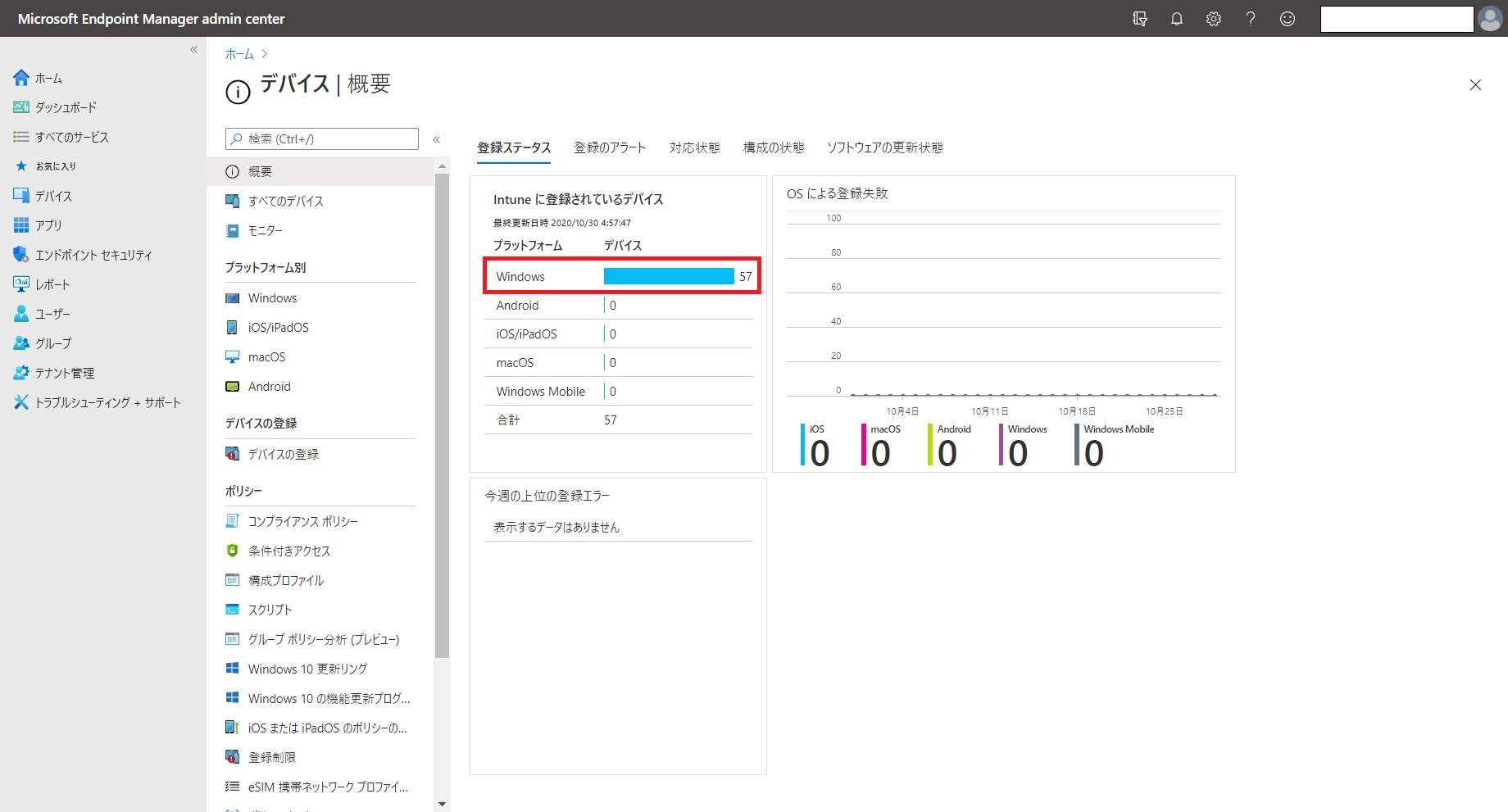Click the エンドポイント セキュリティ shield icon

point(21,255)
